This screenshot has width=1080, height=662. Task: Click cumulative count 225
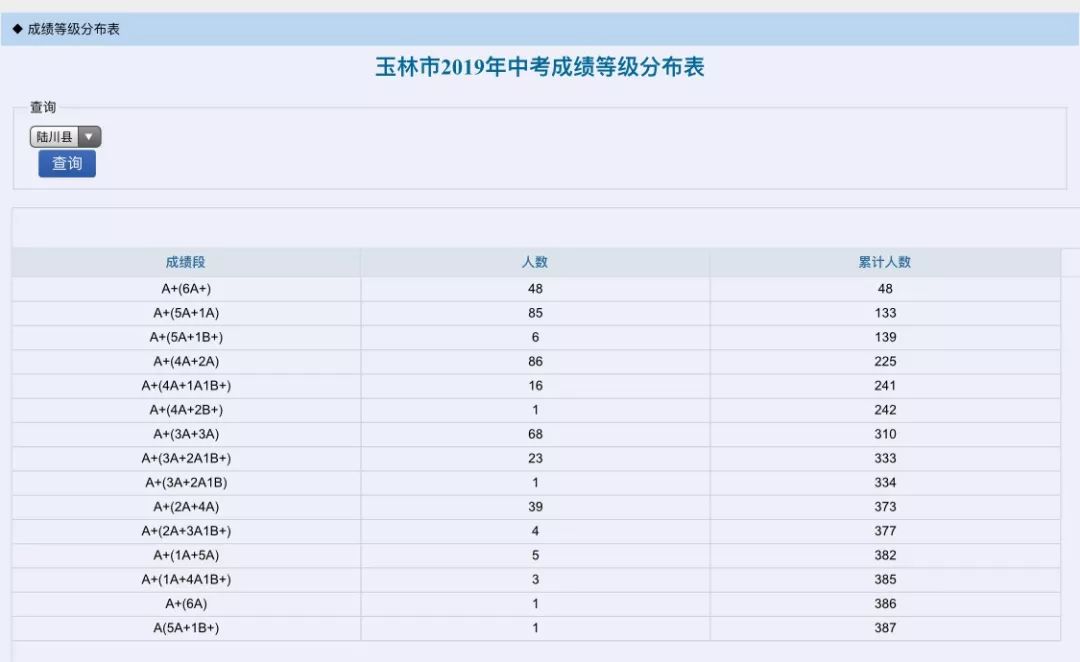[885, 361]
